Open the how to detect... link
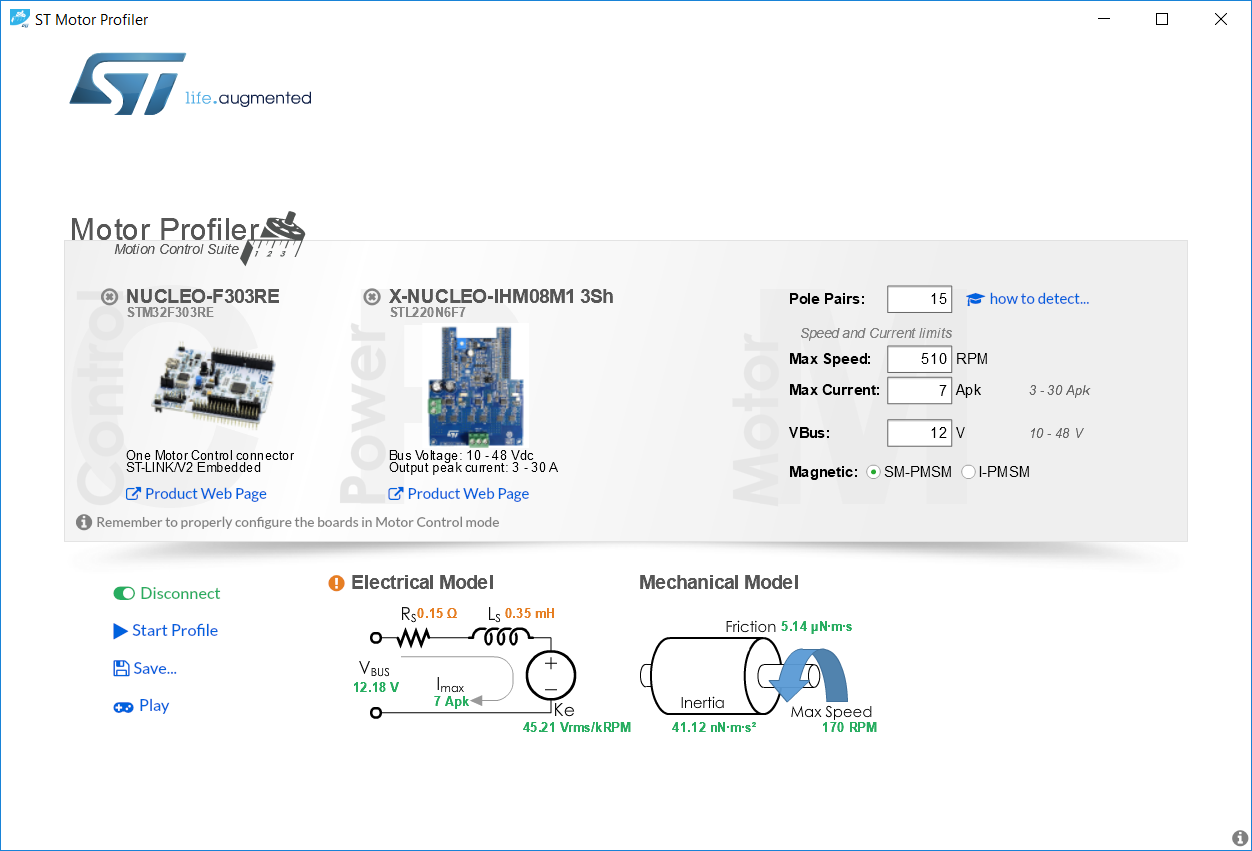The width and height of the screenshot is (1252, 851). click(1039, 299)
